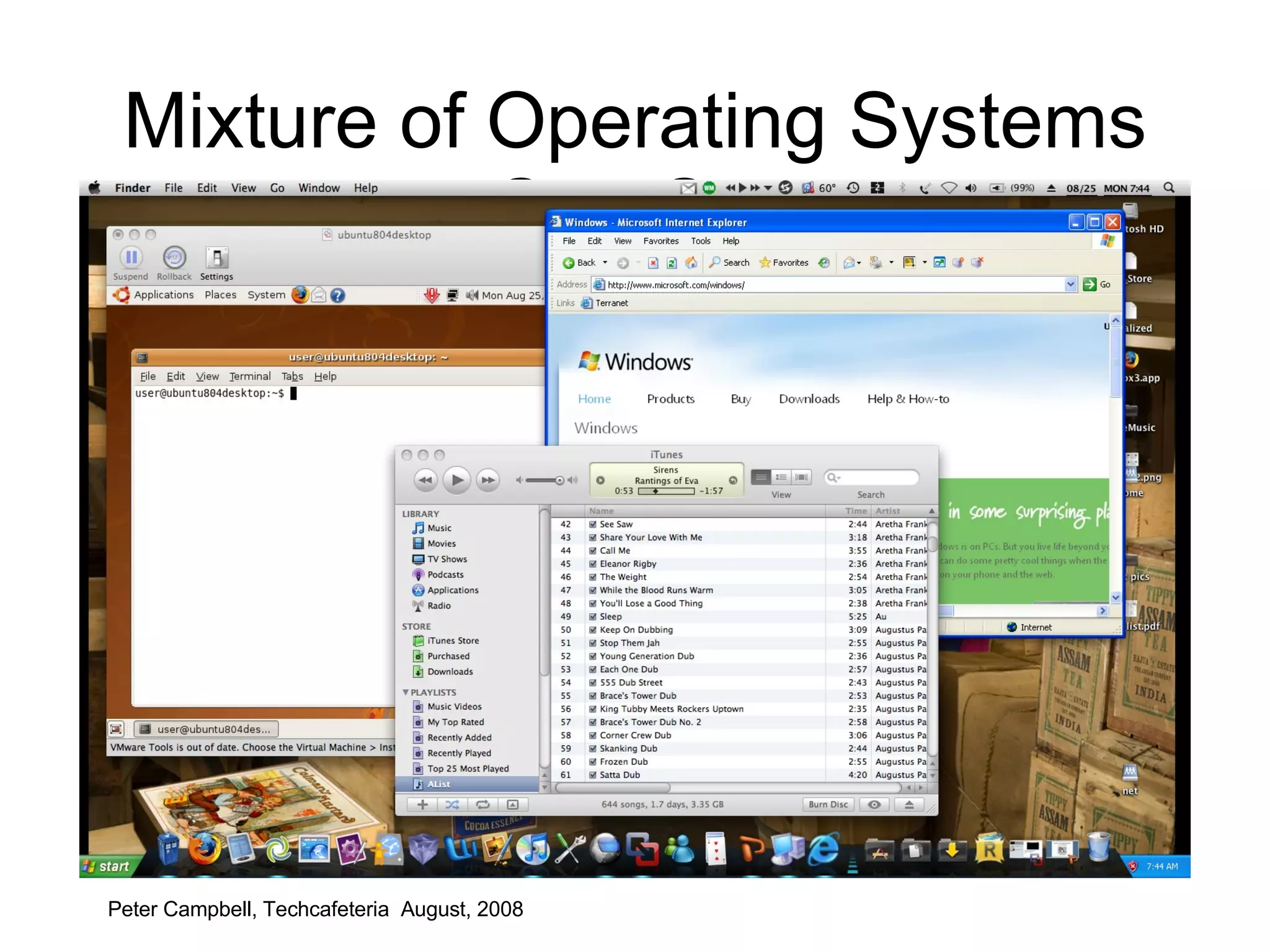
Task: Launch Firefox from the Ubuntu top panel
Action: pos(300,295)
